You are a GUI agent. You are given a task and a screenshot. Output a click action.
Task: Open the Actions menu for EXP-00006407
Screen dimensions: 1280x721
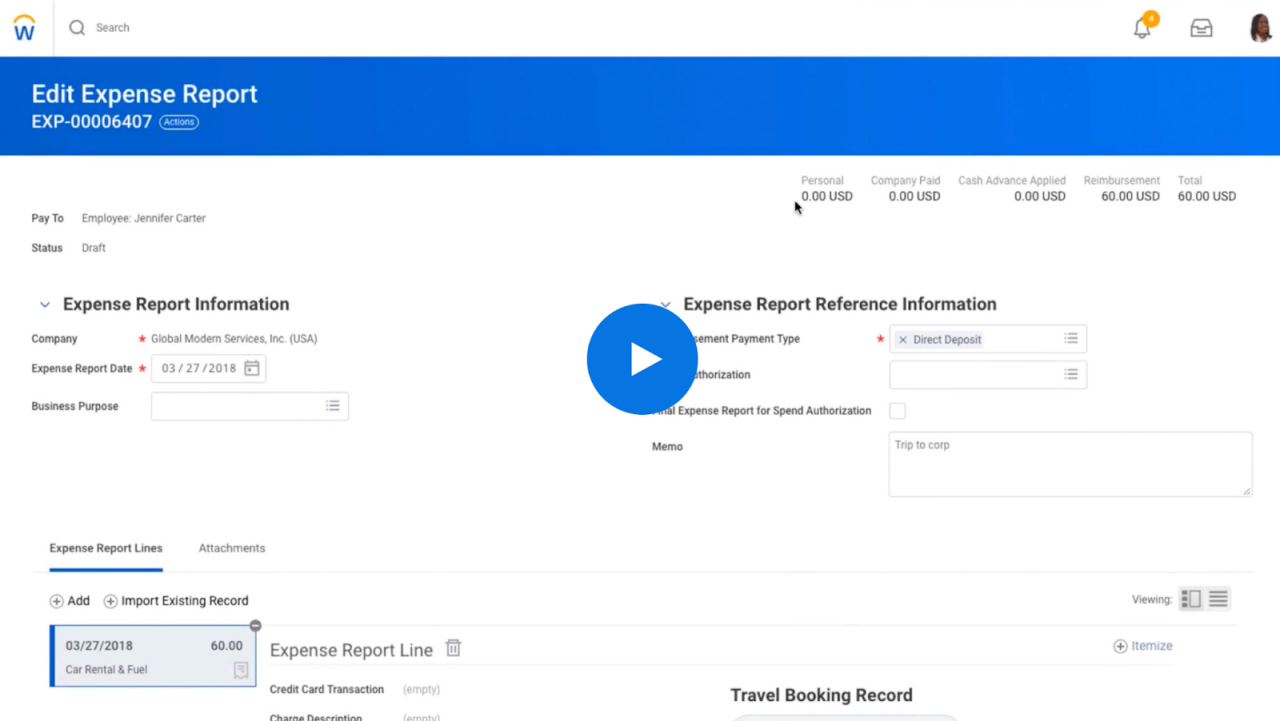click(x=179, y=122)
